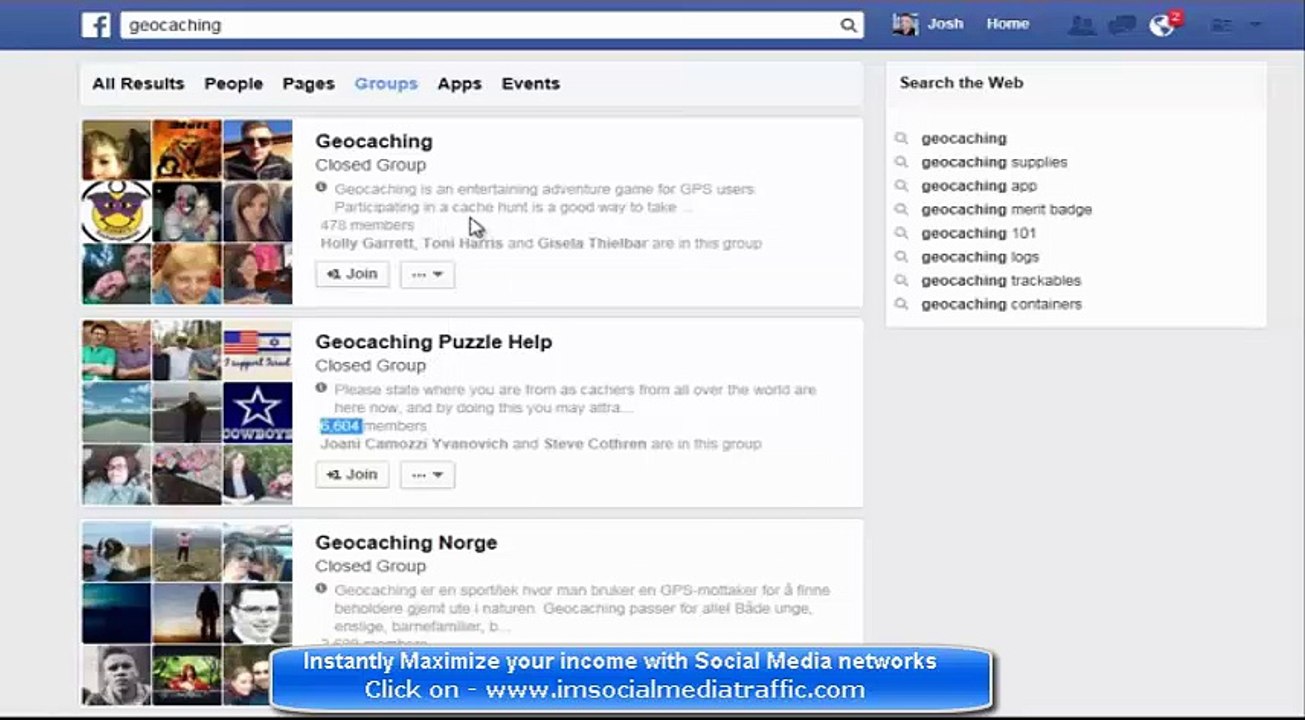Join the Geocaching group
Image resolution: width=1305 pixels, height=720 pixels.
pos(352,274)
